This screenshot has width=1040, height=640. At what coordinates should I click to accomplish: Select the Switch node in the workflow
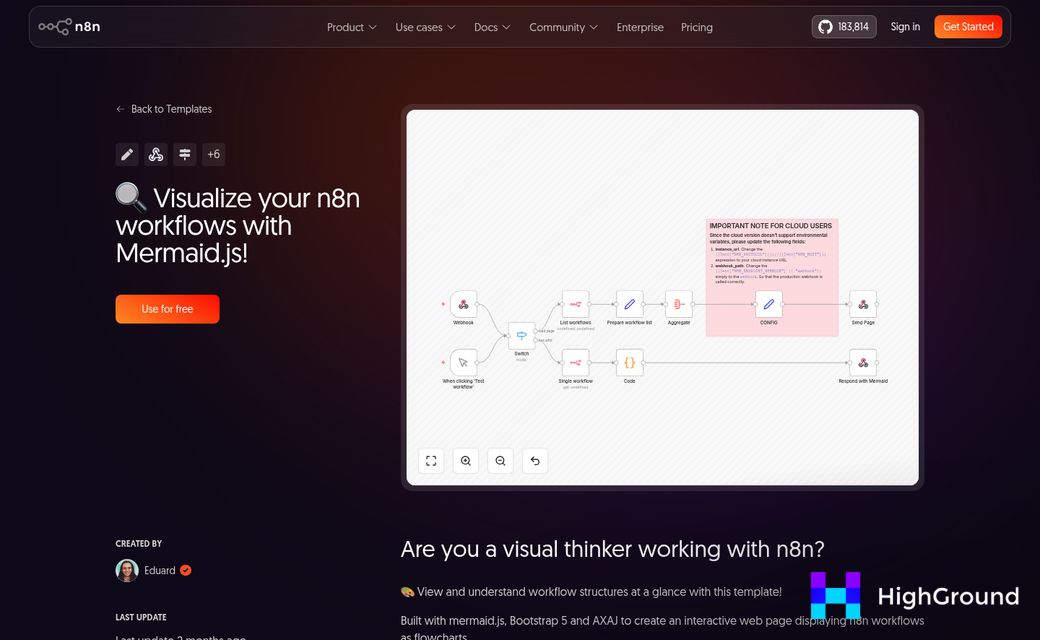point(521,336)
